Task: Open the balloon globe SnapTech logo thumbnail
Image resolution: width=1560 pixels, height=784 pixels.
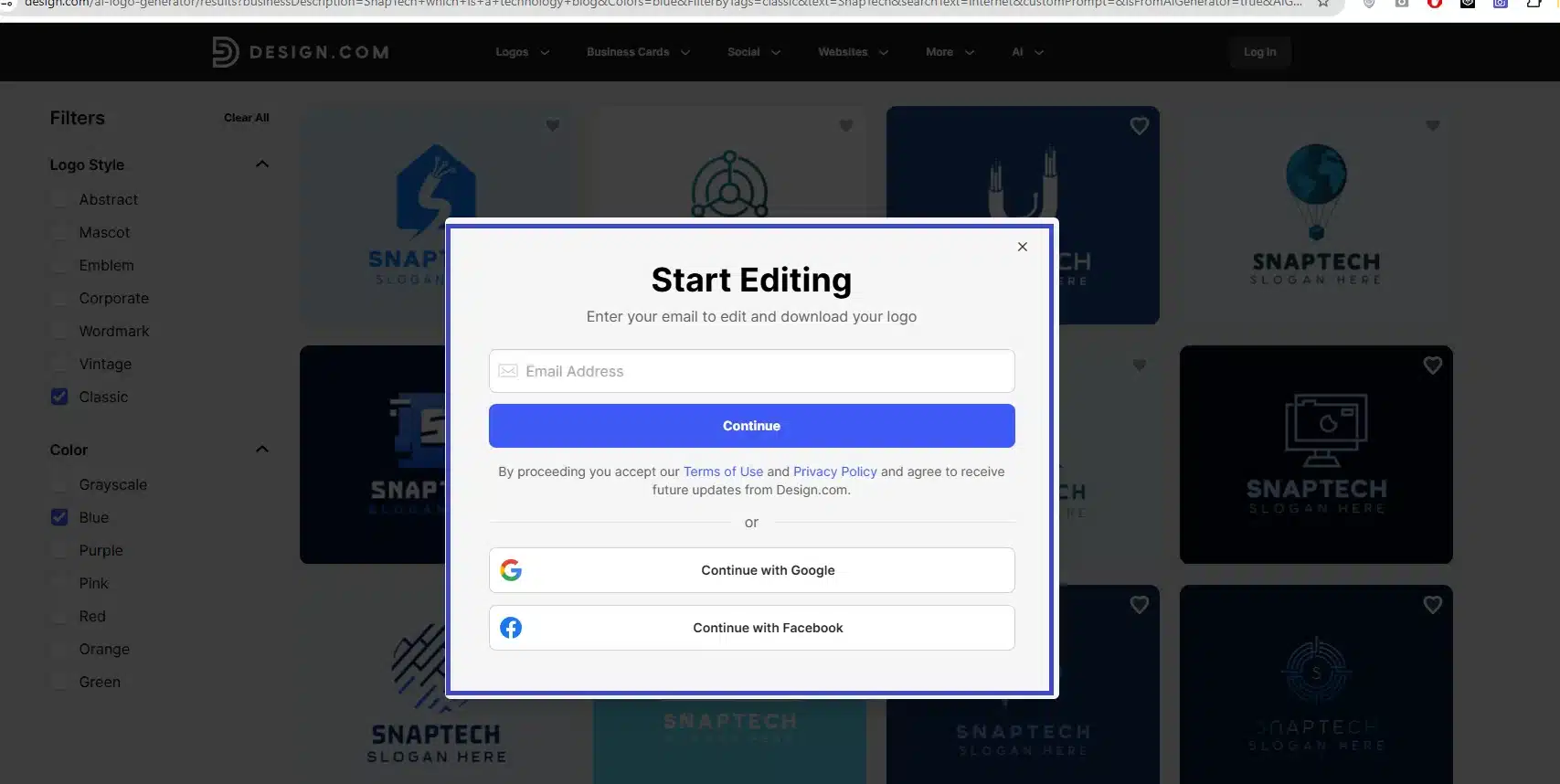Action: [1316, 215]
